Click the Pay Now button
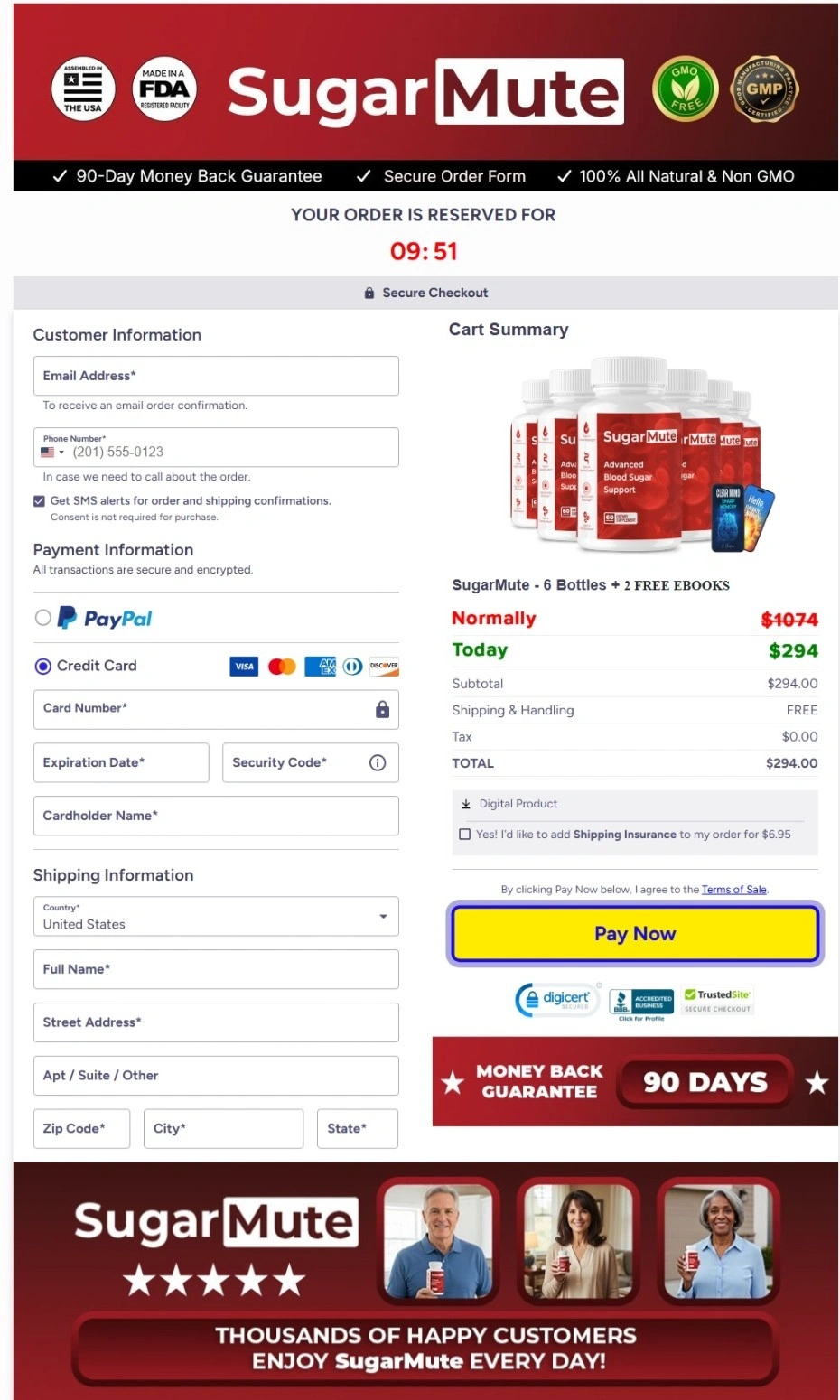The image size is (840, 1400). (x=634, y=933)
